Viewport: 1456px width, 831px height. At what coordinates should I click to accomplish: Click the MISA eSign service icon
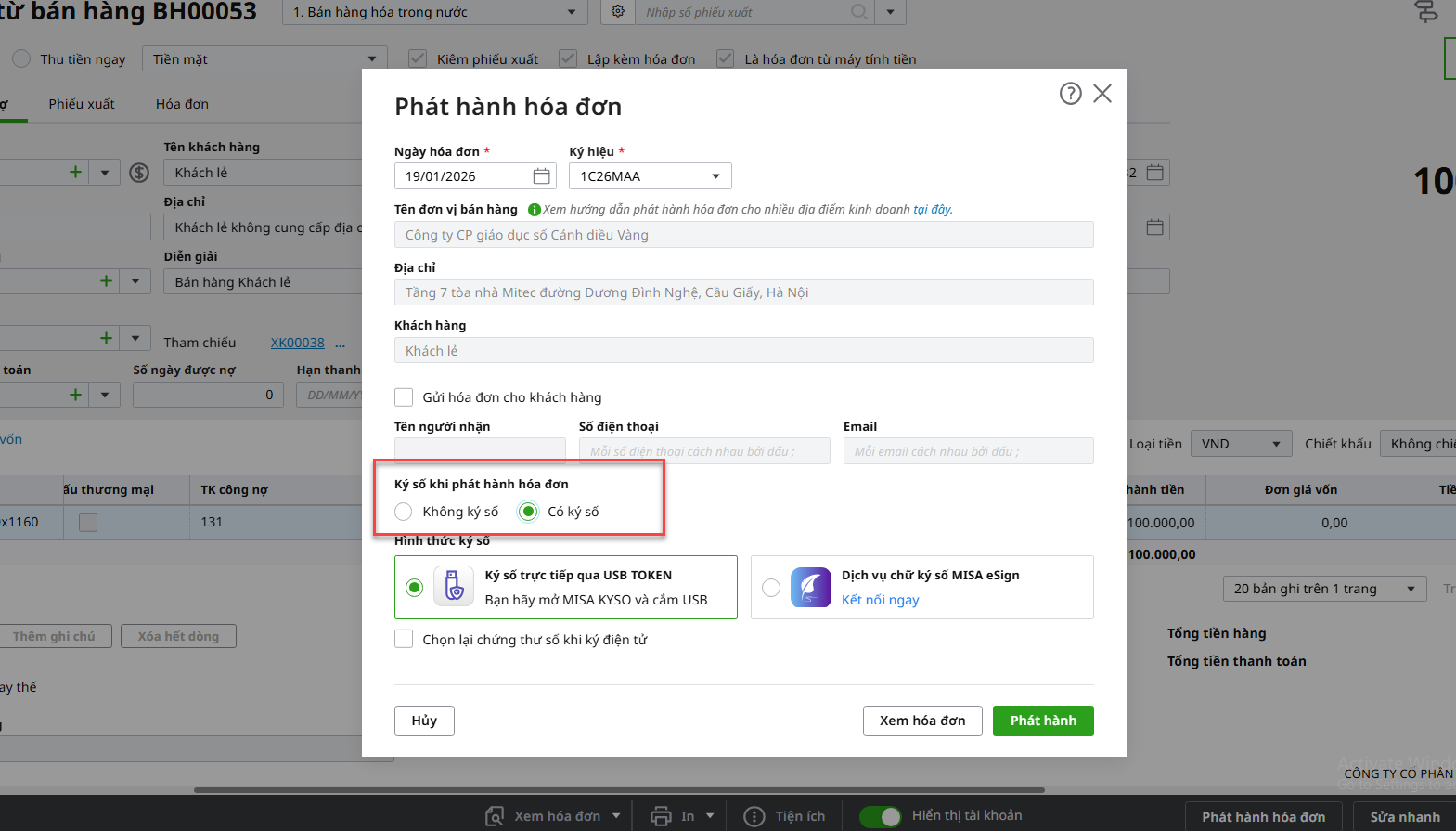(810, 587)
